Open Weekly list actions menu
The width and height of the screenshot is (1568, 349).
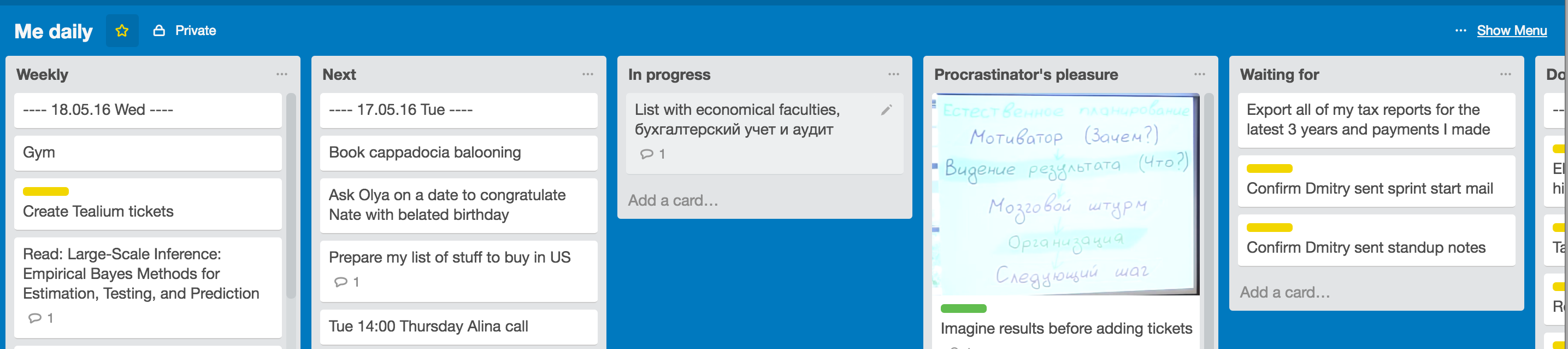(x=281, y=74)
